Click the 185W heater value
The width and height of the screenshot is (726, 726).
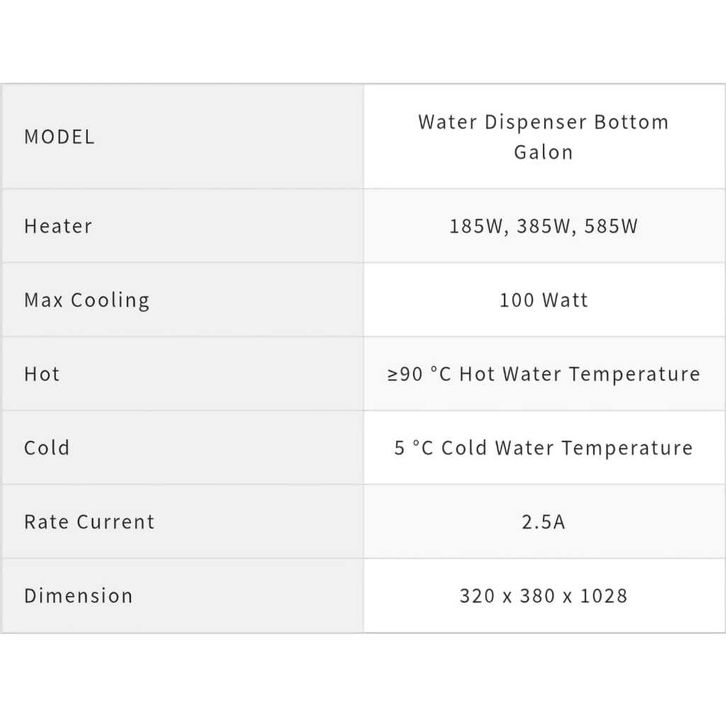473,226
